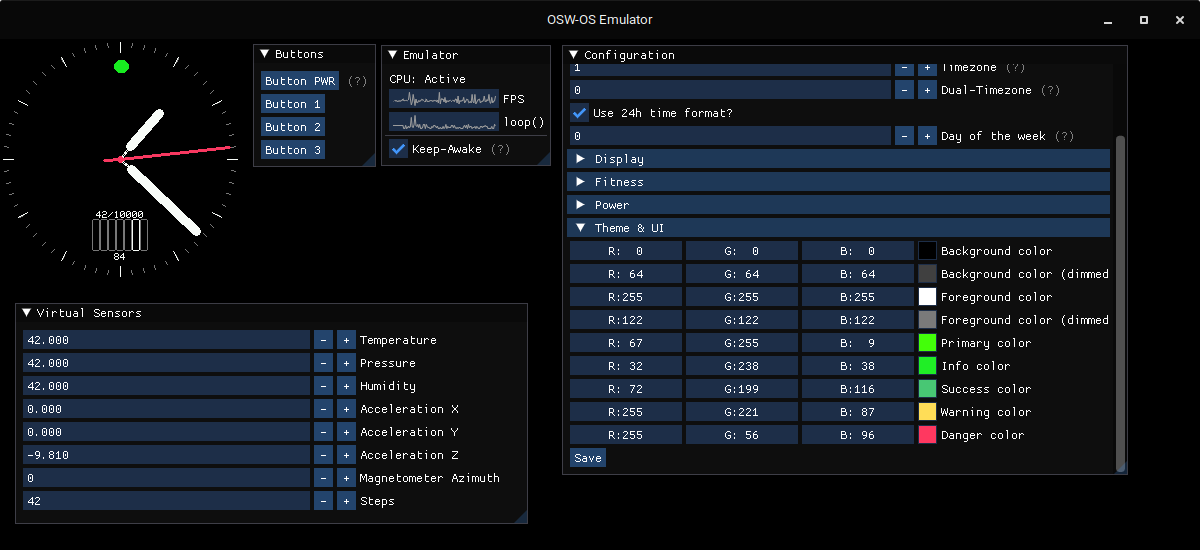Open the Info color swatch

927,366
